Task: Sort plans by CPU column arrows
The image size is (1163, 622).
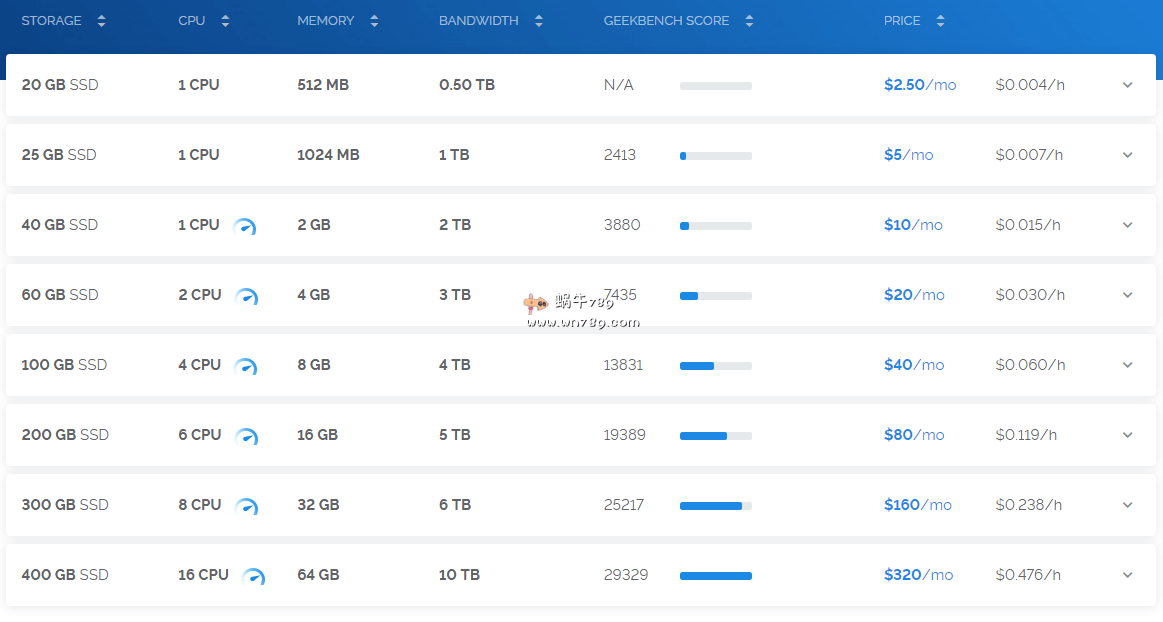Action: coord(225,21)
